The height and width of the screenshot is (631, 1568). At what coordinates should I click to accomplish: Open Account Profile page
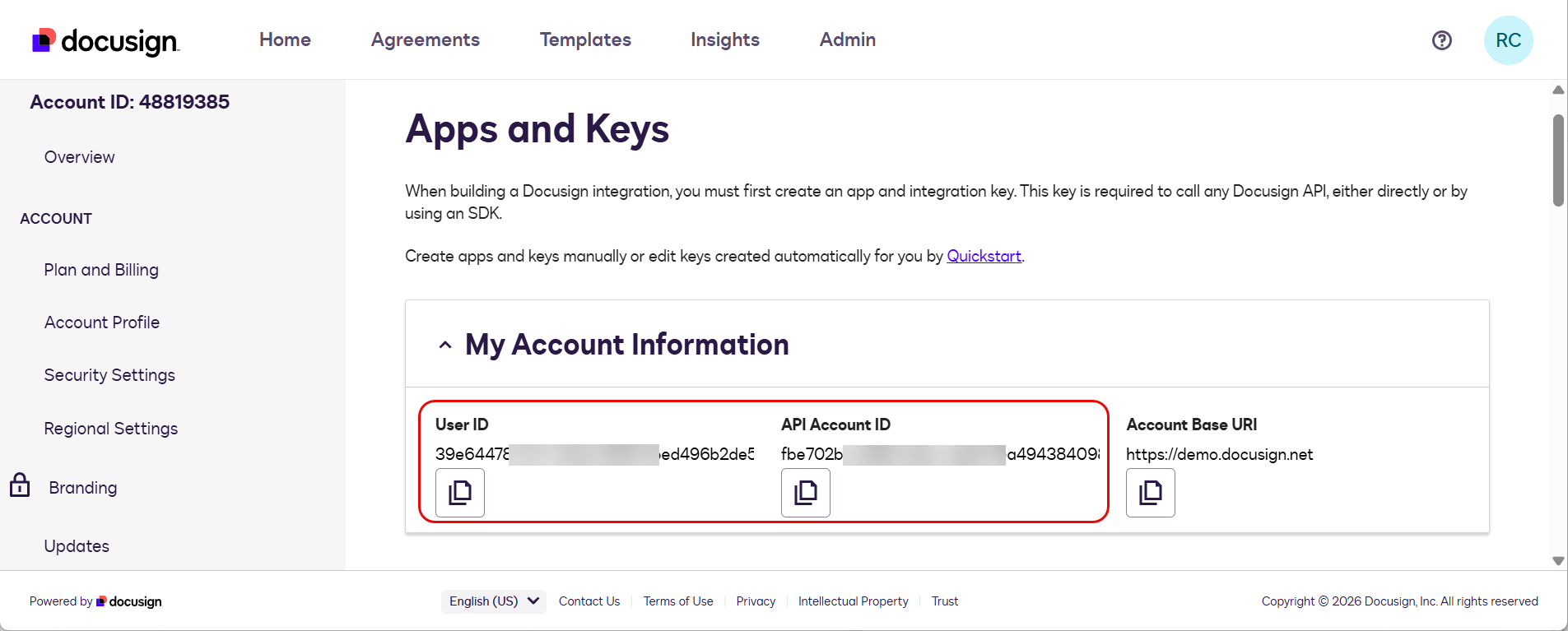click(x=102, y=322)
